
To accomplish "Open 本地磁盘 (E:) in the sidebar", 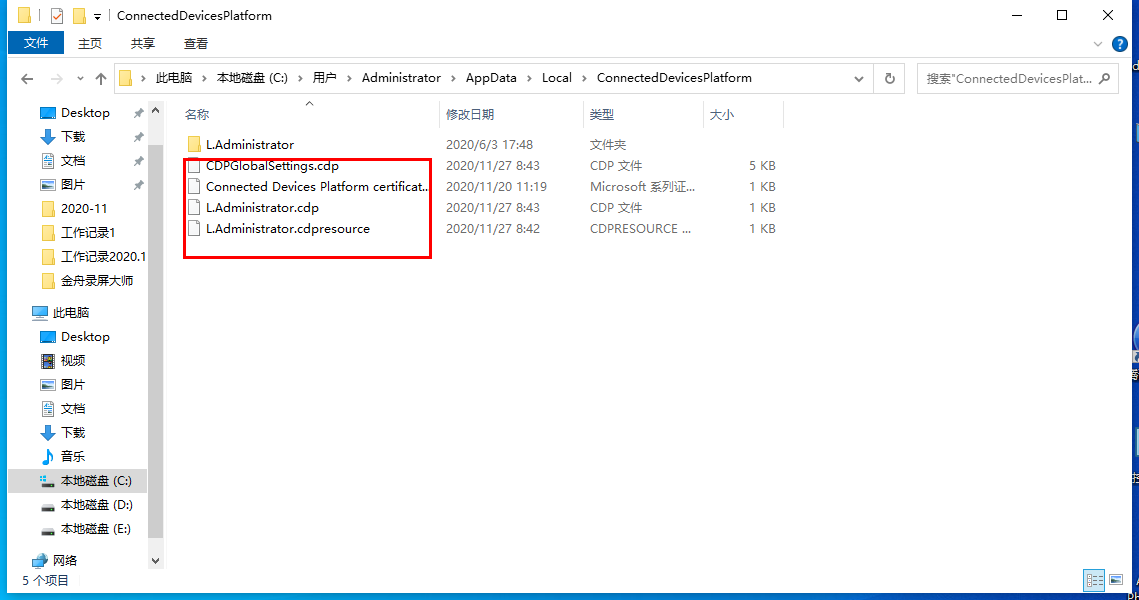I will pos(95,528).
